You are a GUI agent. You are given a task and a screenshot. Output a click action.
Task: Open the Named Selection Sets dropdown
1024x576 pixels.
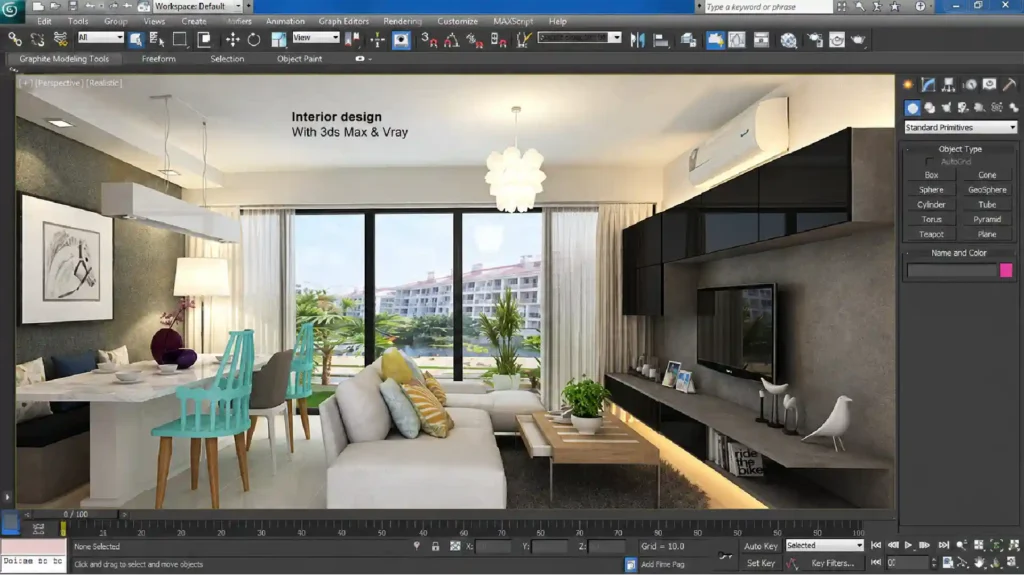tap(579, 38)
